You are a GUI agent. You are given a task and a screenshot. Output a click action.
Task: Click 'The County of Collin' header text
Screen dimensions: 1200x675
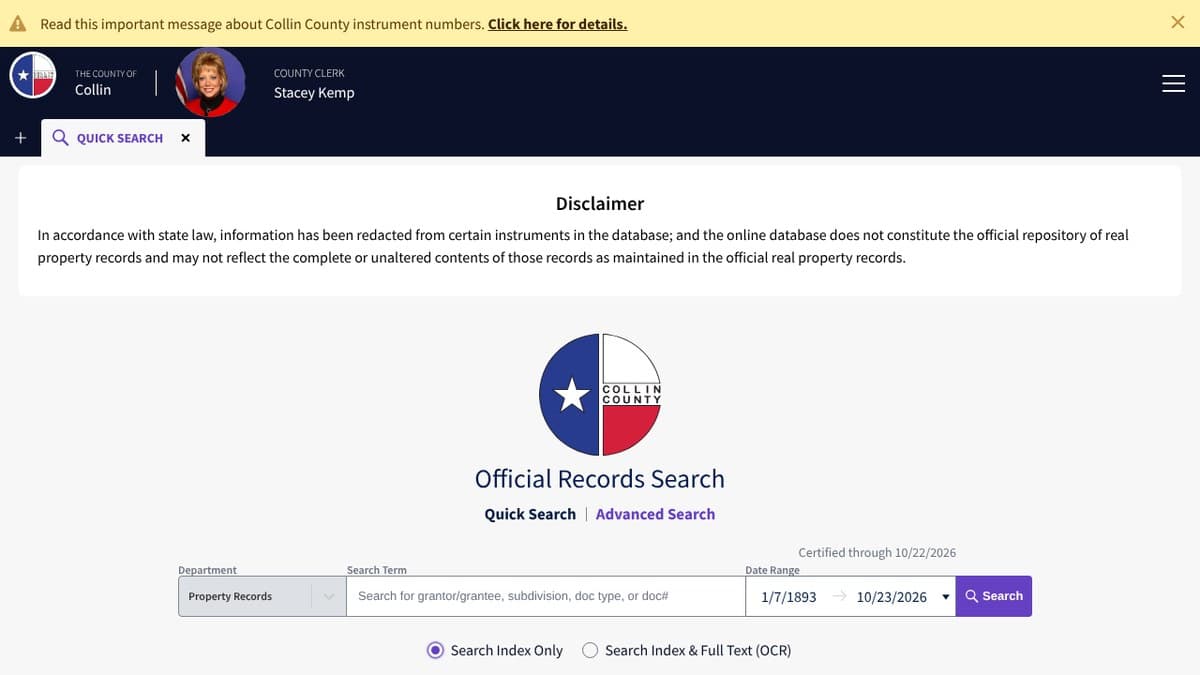(105, 82)
